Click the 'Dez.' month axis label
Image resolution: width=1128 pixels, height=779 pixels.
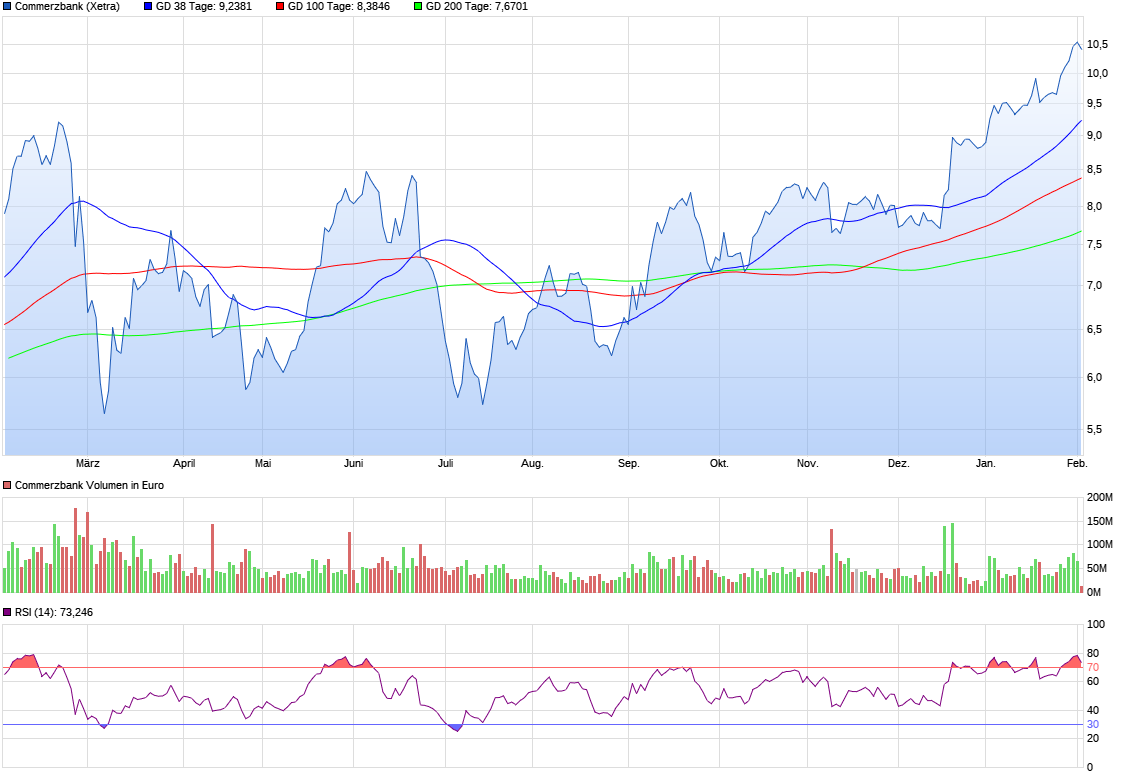(899, 463)
